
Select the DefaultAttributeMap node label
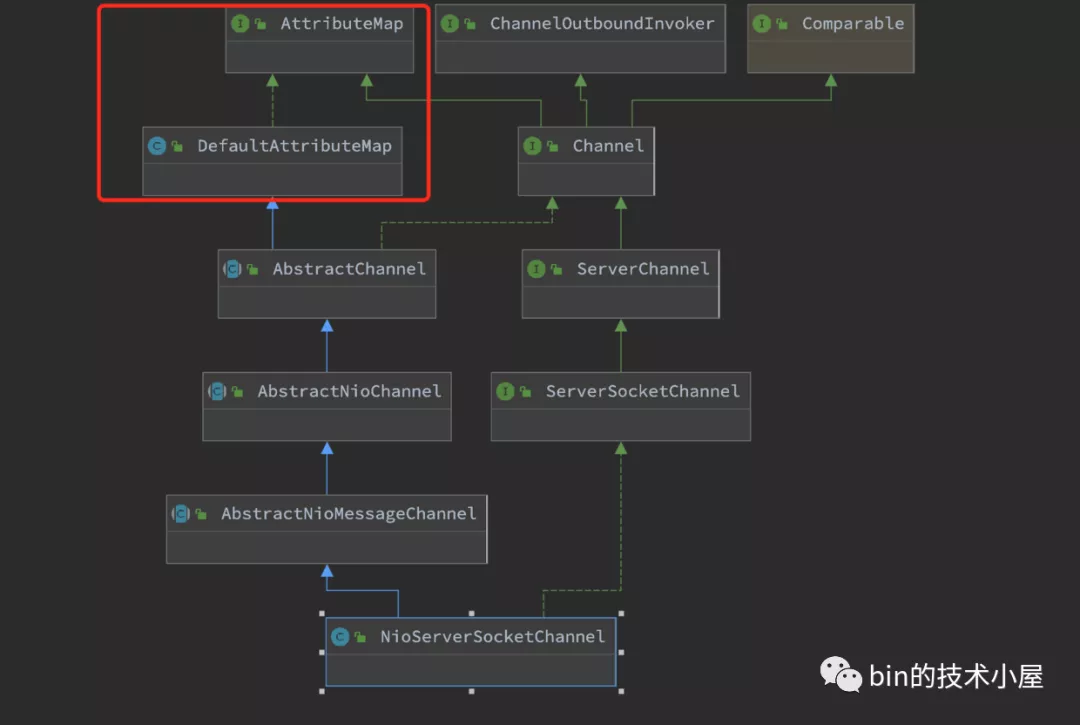pos(294,146)
